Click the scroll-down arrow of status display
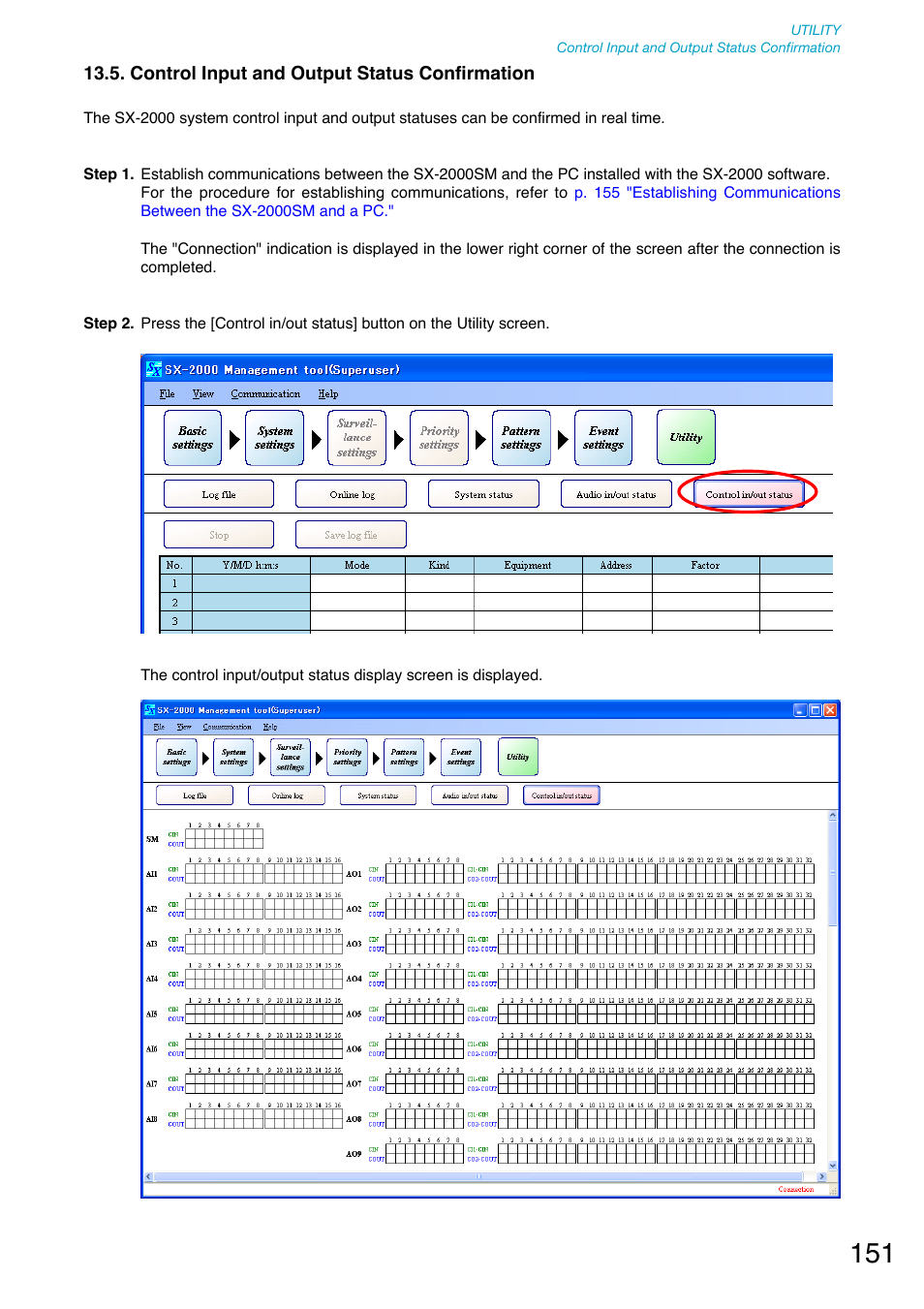Image resolution: width=924 pixels, height=1309 pixels. (833, 1166)
